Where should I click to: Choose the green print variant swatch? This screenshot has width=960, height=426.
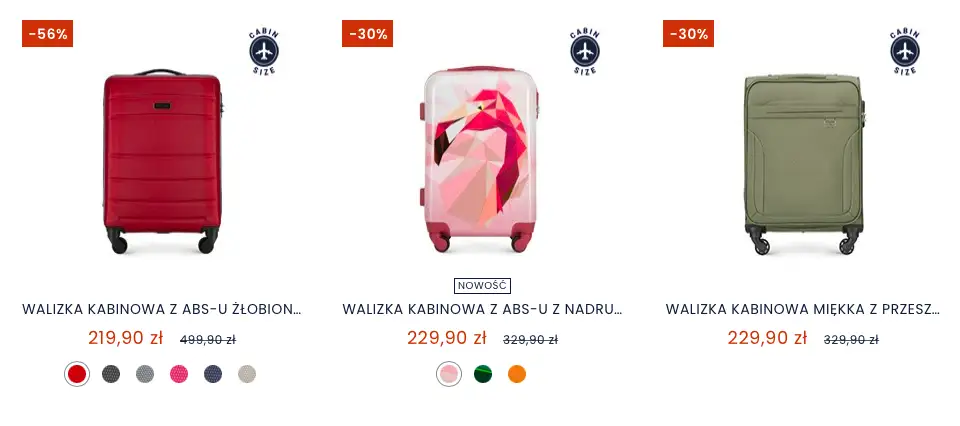(x=483, y=374)
